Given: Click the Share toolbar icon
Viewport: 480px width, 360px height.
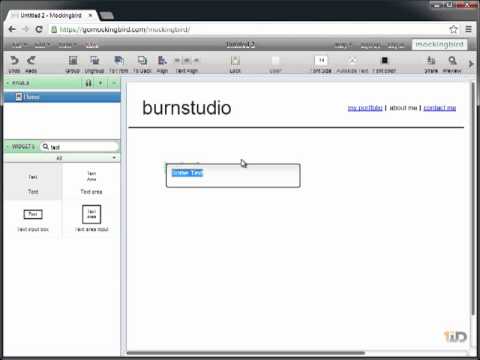Looking at the screenshot, I should 431,60.
